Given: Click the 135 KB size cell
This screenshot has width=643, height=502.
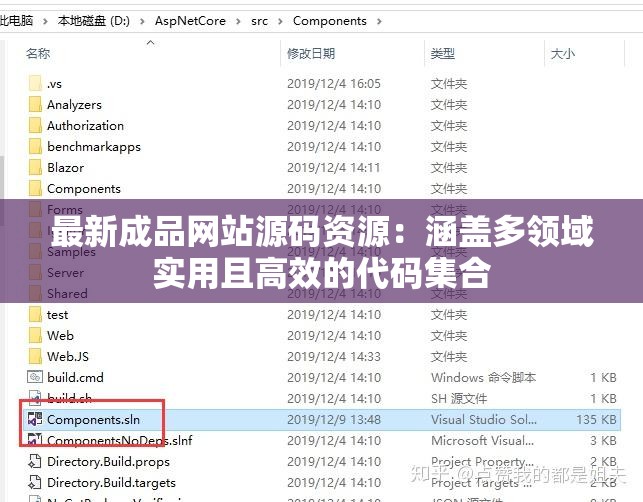Looking at the screenshot, I should click(x=596, y=420).
